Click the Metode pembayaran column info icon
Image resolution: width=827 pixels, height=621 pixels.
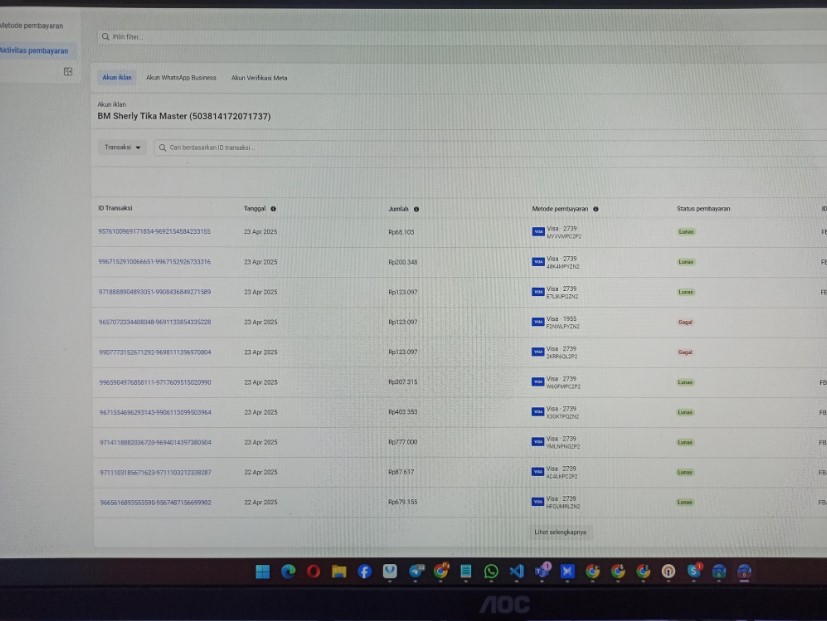coord(595,209)
